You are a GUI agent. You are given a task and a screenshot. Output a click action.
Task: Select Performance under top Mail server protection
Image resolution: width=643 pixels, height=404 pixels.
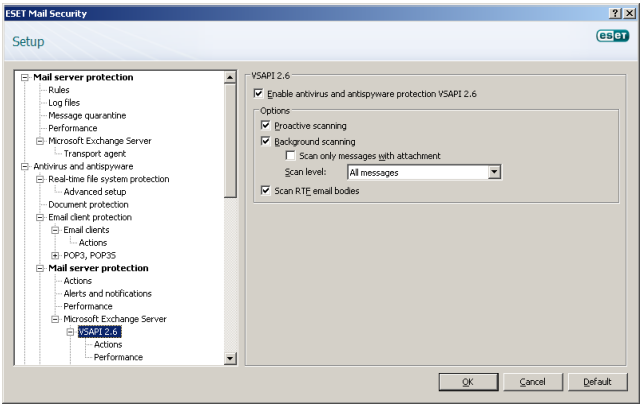pyautogui.click(x=73, y=128)
